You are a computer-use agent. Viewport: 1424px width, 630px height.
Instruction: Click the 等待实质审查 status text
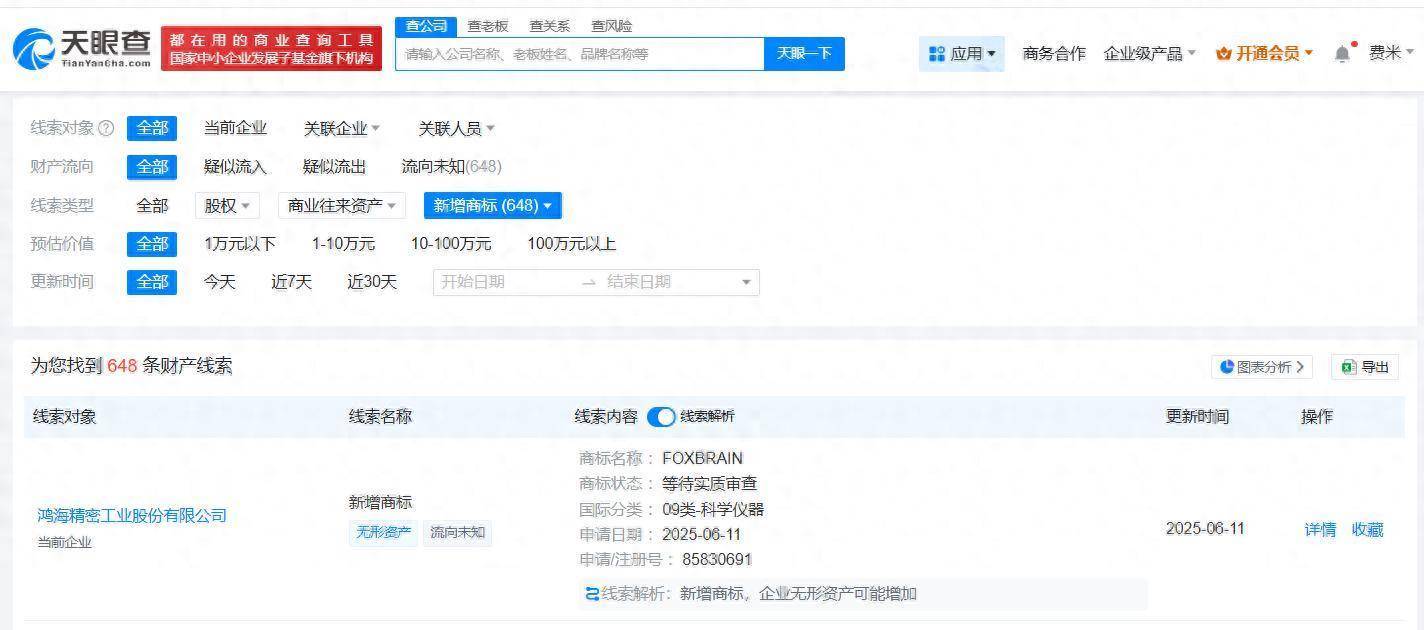(710, 484)
